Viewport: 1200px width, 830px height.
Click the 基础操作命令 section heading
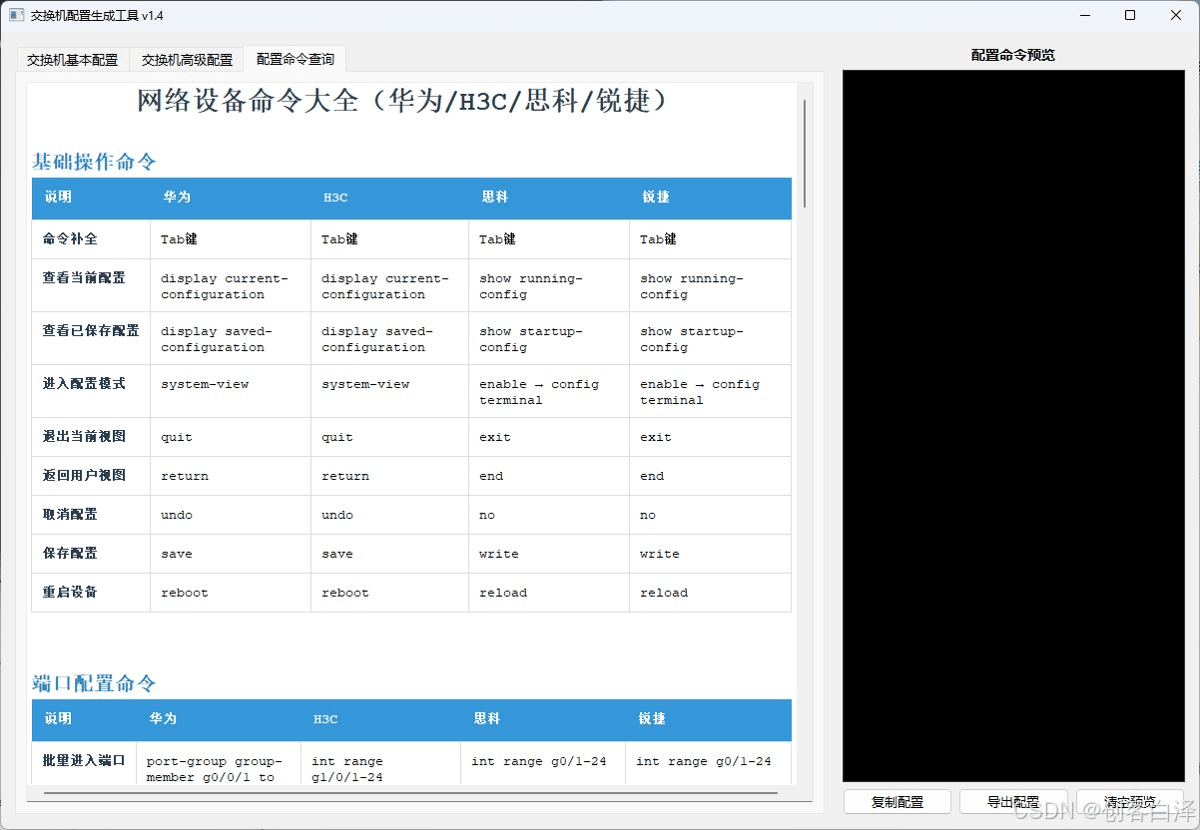coord(94,162)
